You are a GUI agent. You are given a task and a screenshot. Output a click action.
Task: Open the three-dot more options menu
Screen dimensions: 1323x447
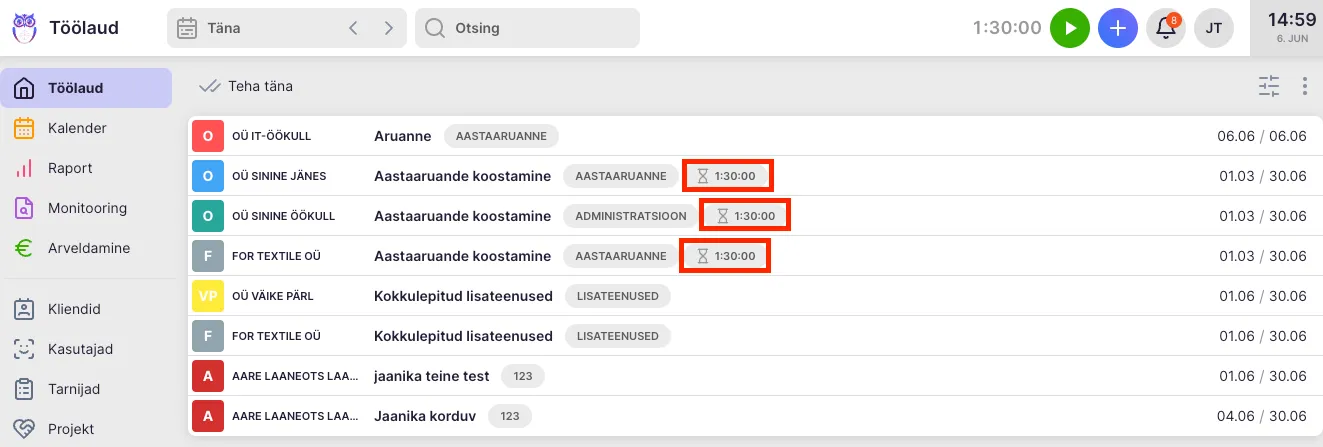[x=1305, y=86]
